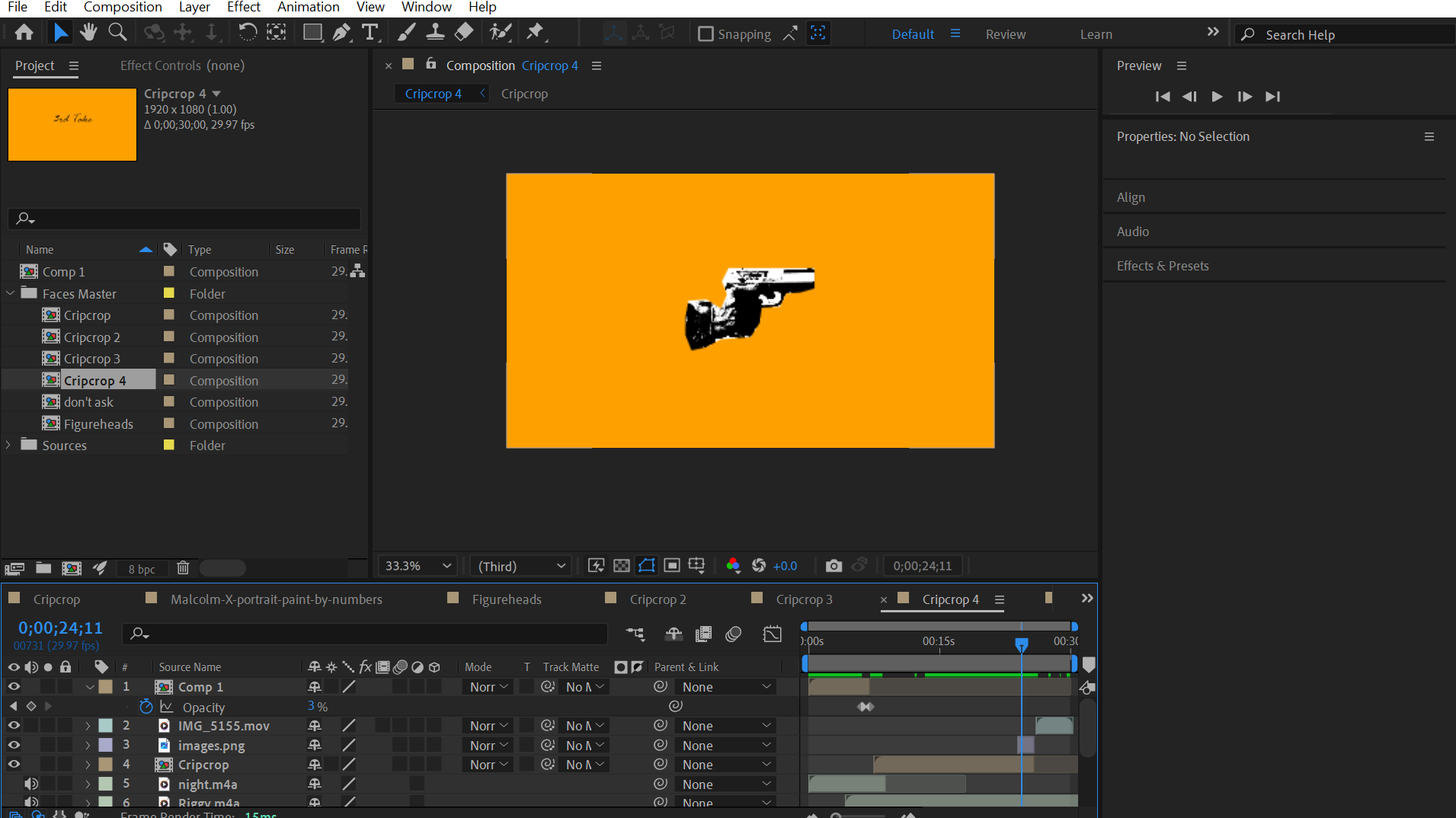This screenshot has height=818, width=1456.
Task: Enable the Snapping checkbox
Action: coord(706,34)
